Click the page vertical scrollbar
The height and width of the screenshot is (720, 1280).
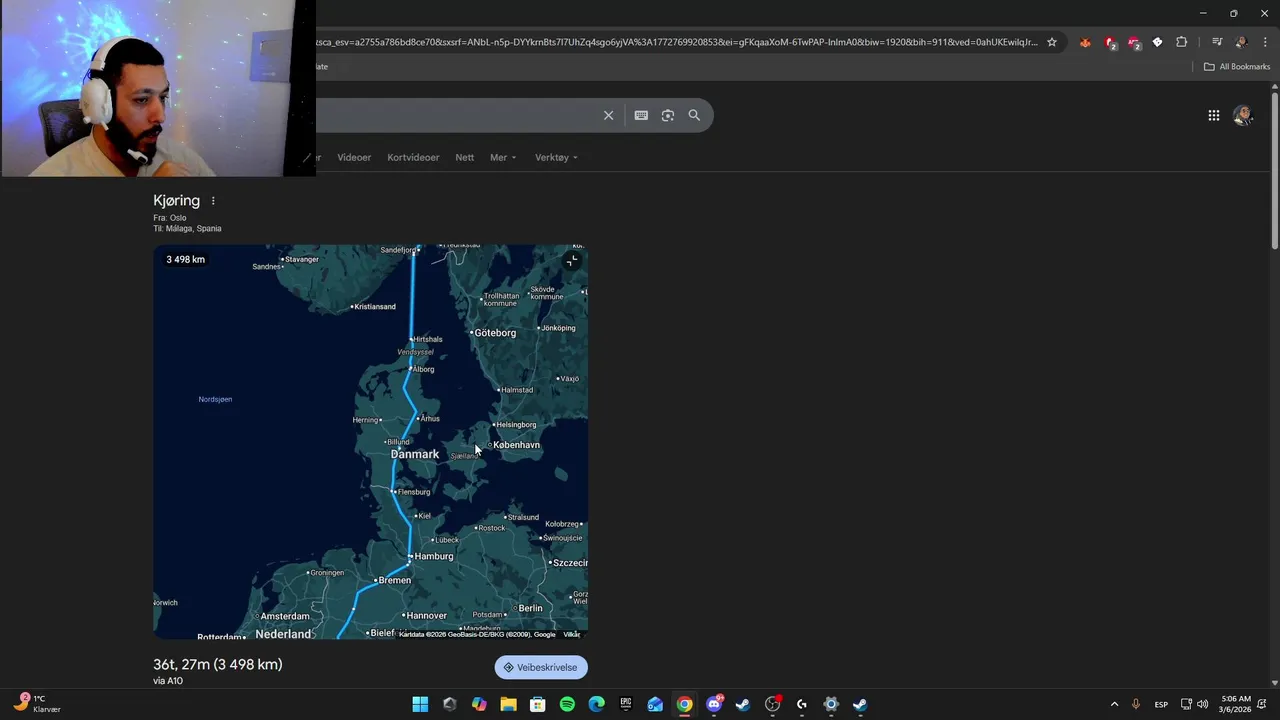[1274, 170]
